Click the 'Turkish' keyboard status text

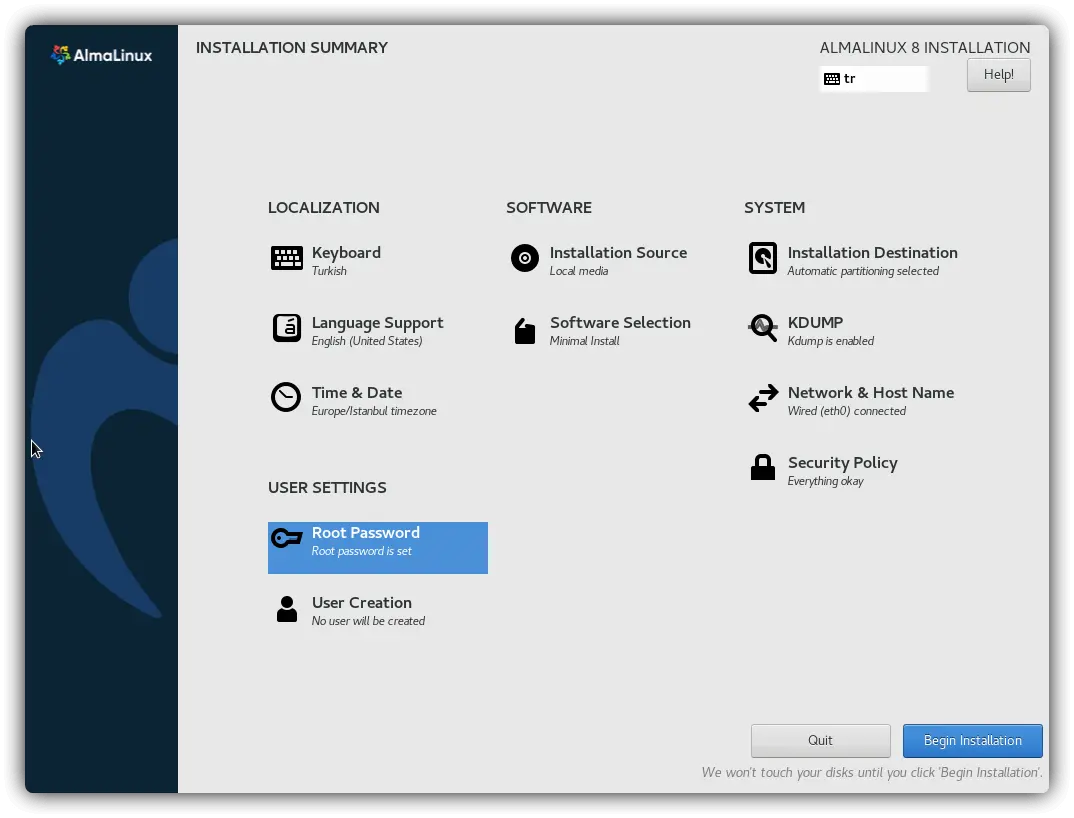[329, 271]
